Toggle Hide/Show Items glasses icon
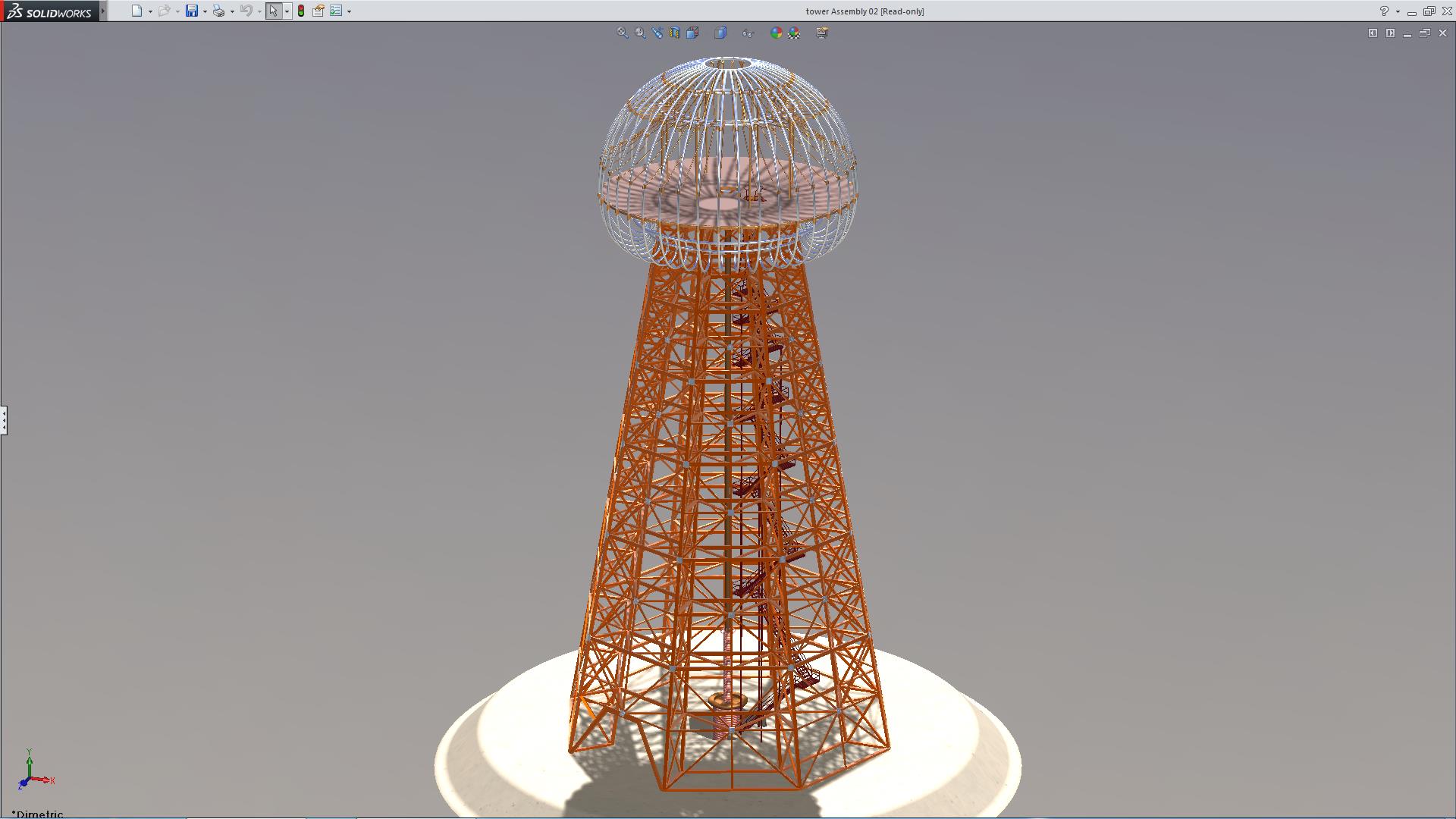 [748, 33]
